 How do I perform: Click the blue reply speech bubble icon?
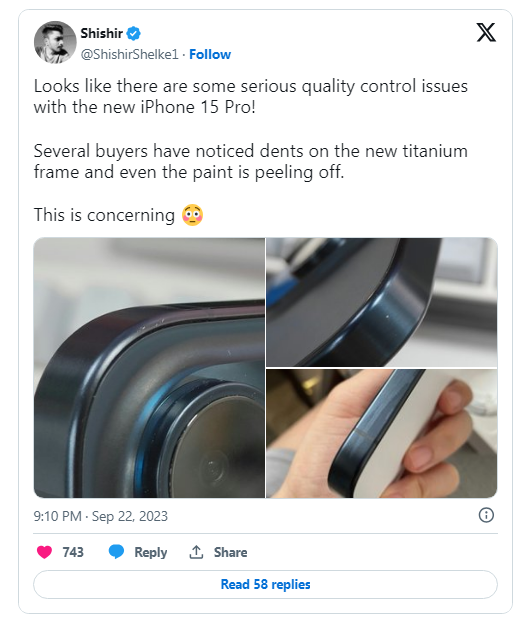click(116, 552)
